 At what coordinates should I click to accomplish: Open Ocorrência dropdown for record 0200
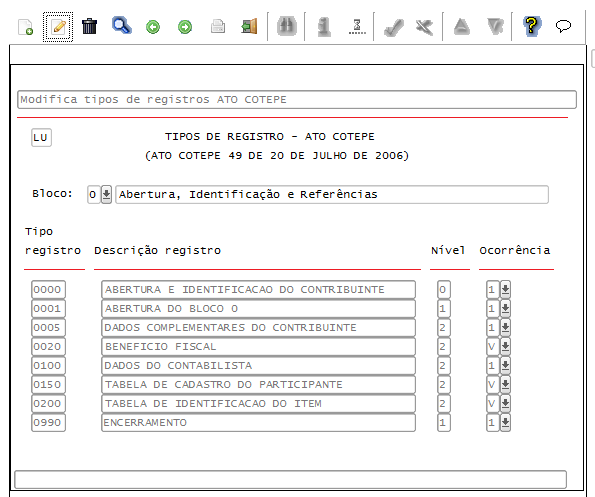point(505,403)
